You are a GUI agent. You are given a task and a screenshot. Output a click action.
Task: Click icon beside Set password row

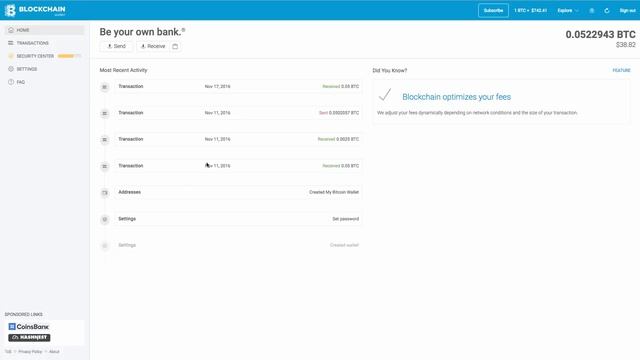[x=105, y=220]
